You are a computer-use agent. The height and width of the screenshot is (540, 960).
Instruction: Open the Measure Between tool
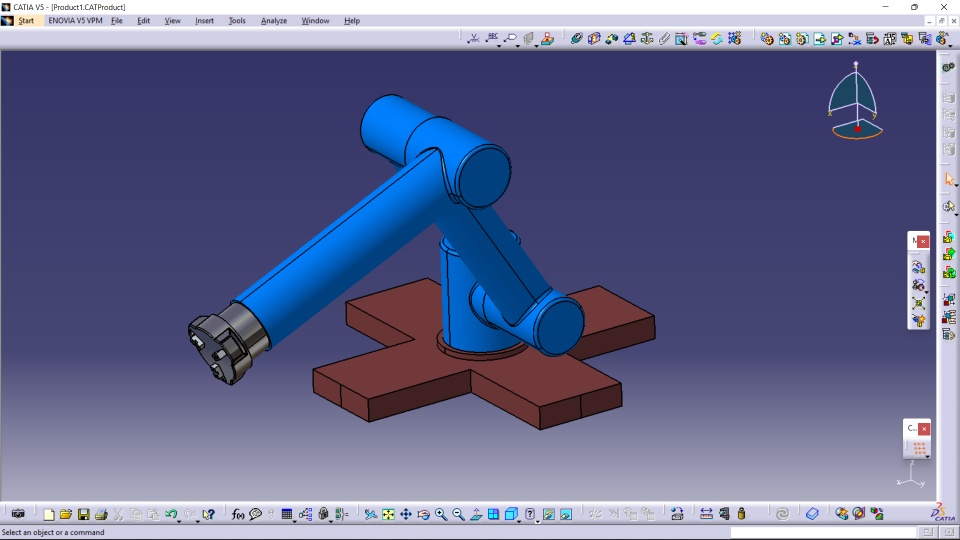click(x=707, y=514)
